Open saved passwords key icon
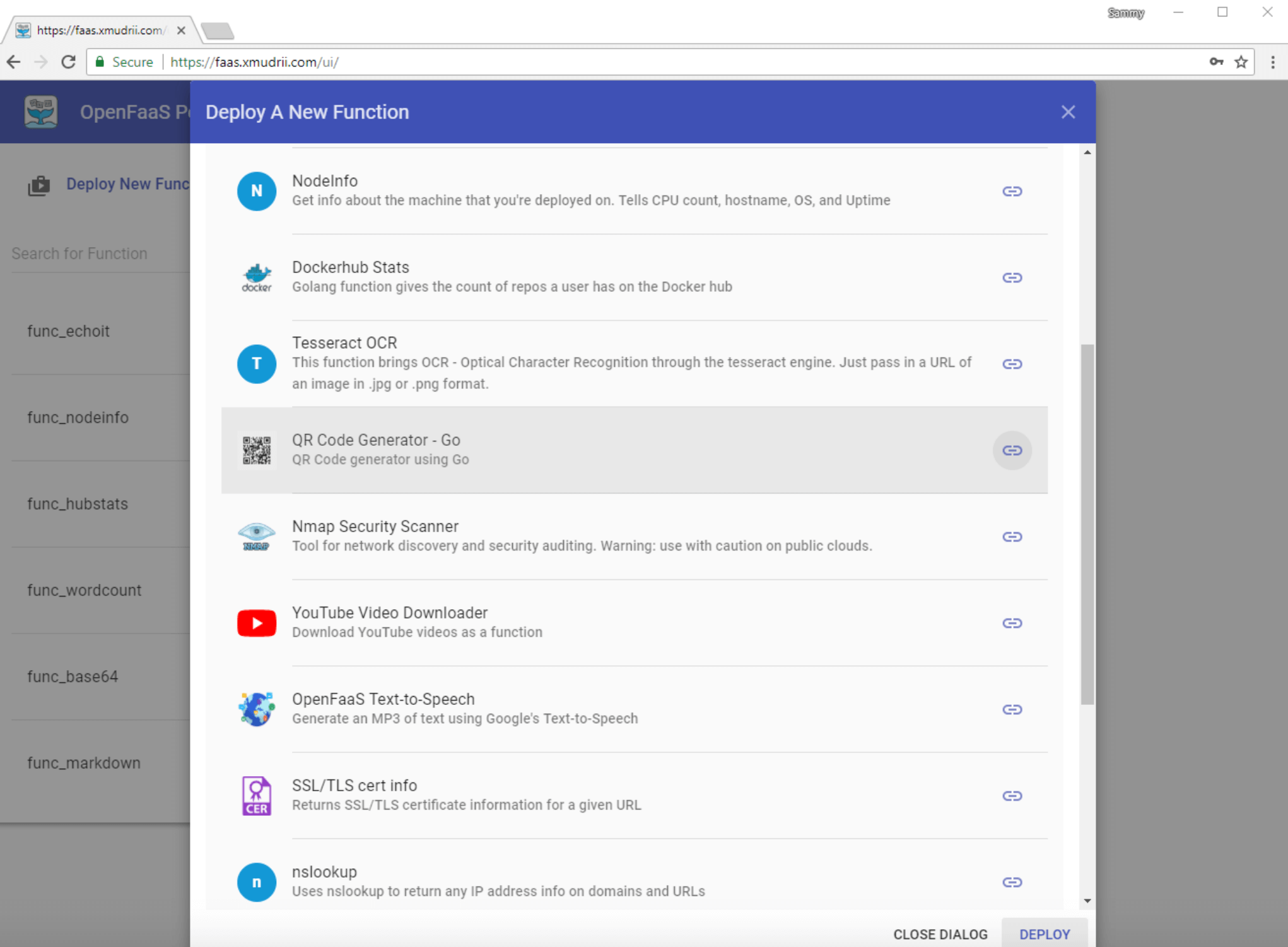The width and height of the screenshot is (1288, 947). [x=1216, y=62]
